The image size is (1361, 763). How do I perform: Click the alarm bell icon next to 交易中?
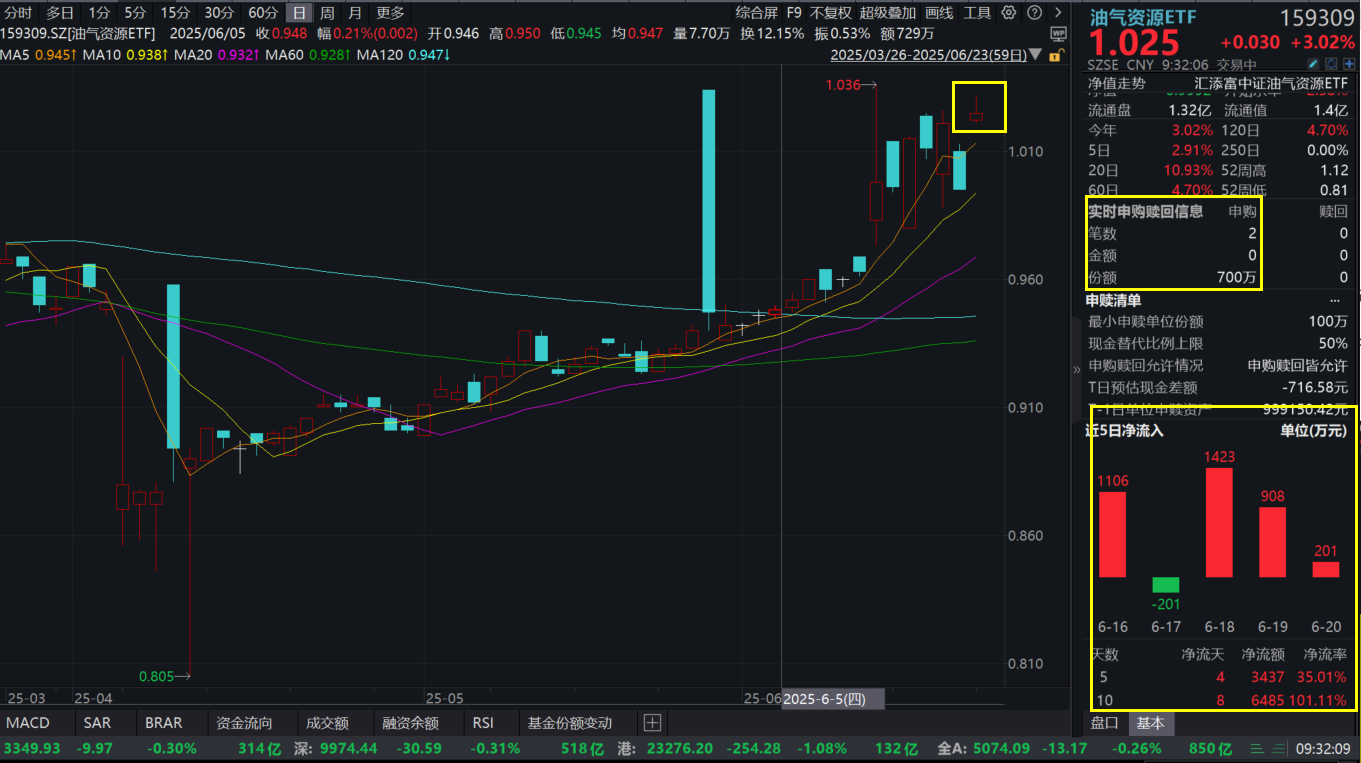pyautogui.click(x=1331, y=63)
